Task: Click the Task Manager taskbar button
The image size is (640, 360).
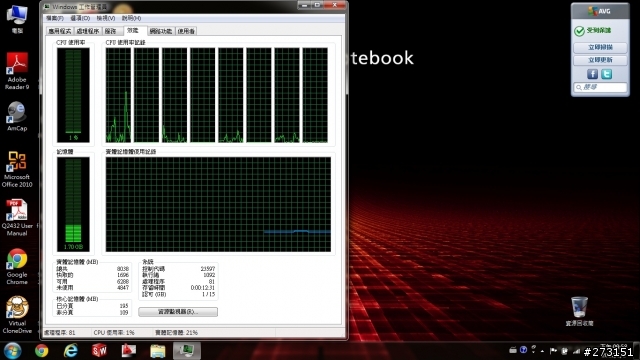Action: point(187,351)
